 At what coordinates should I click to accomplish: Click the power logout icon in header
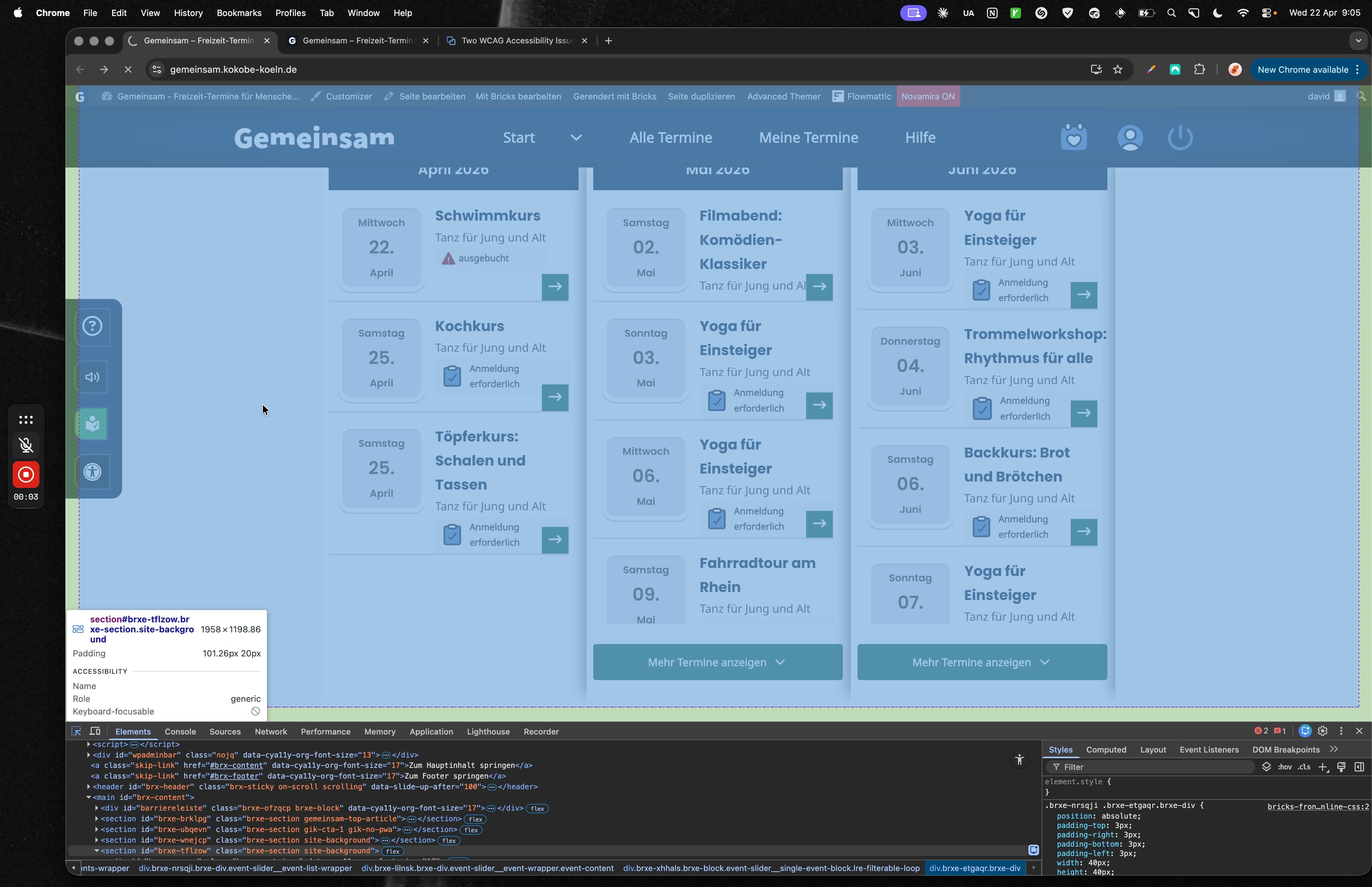click(x=1180, y=138)
